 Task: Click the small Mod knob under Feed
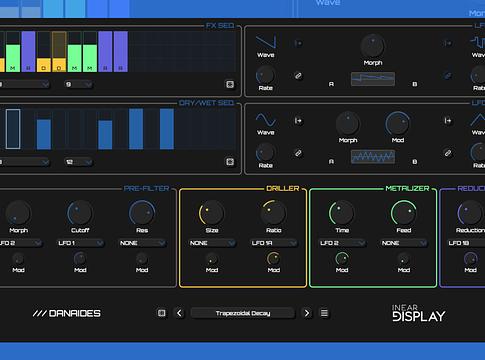tap(404, 259)
